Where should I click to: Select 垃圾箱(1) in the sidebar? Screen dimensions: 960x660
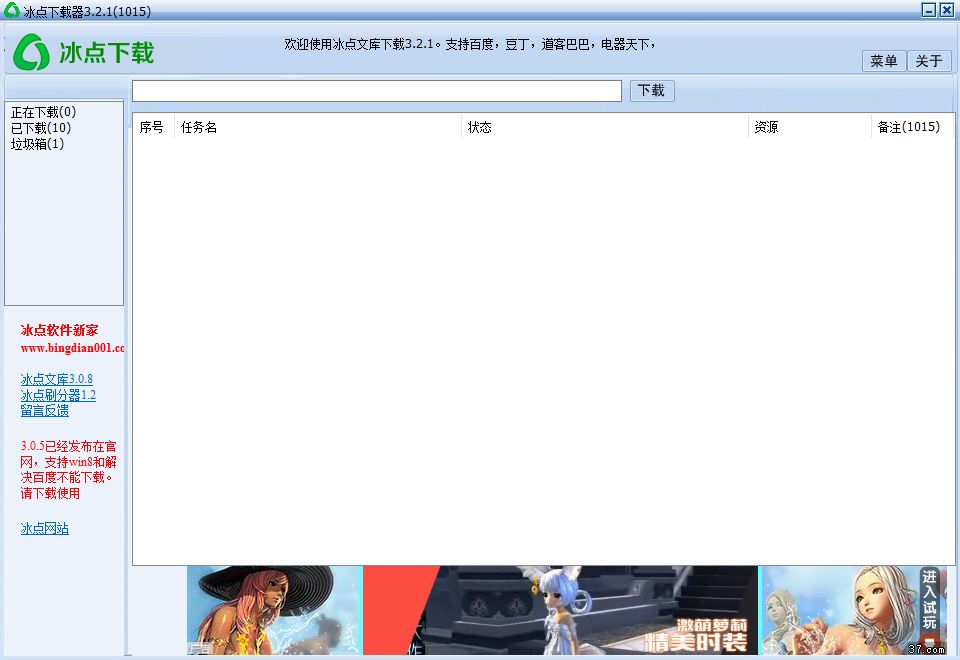click(37, 144)
